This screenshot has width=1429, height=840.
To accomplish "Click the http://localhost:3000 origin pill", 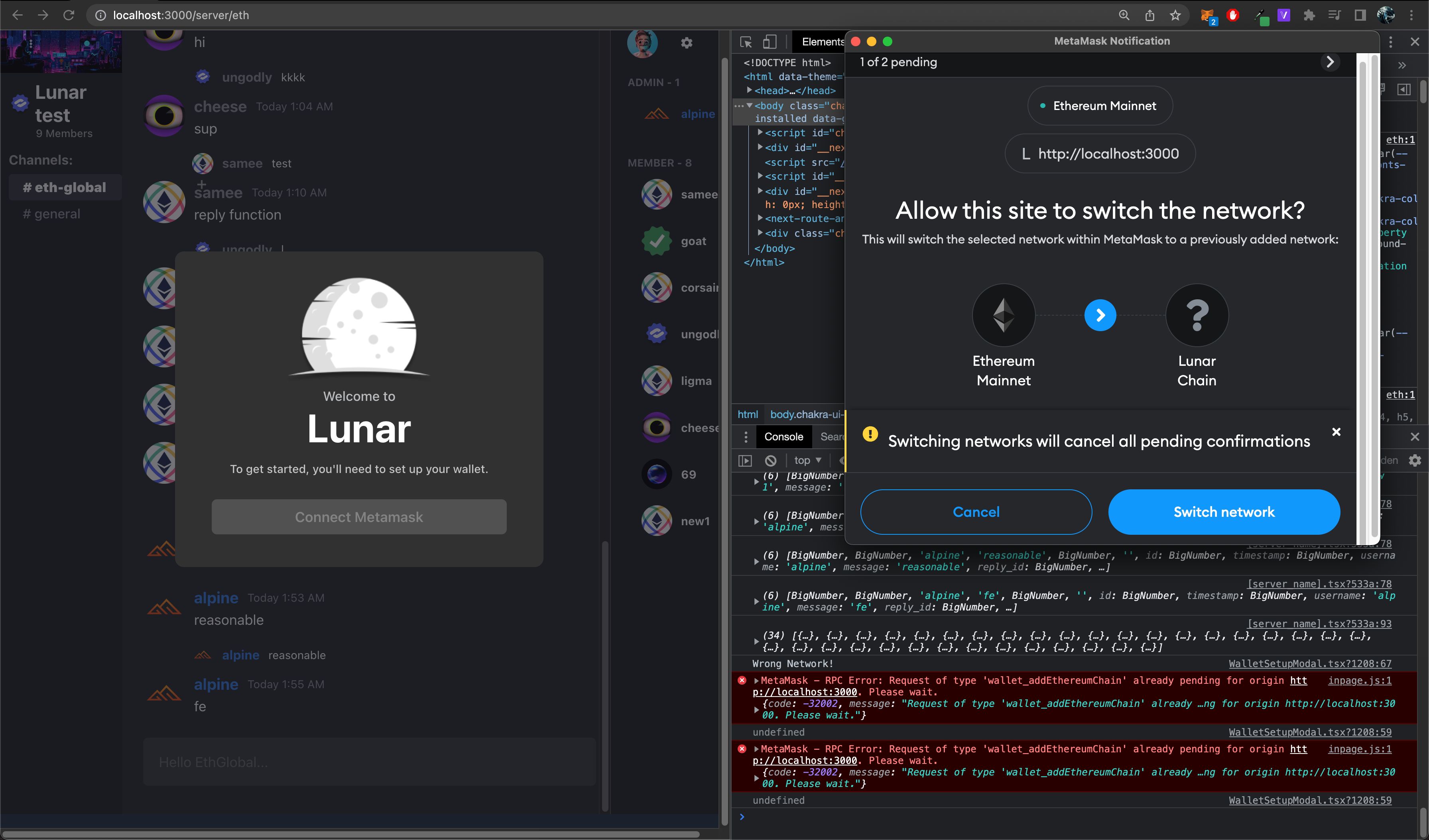I will pyautogui.click(x=1100, y=153).
